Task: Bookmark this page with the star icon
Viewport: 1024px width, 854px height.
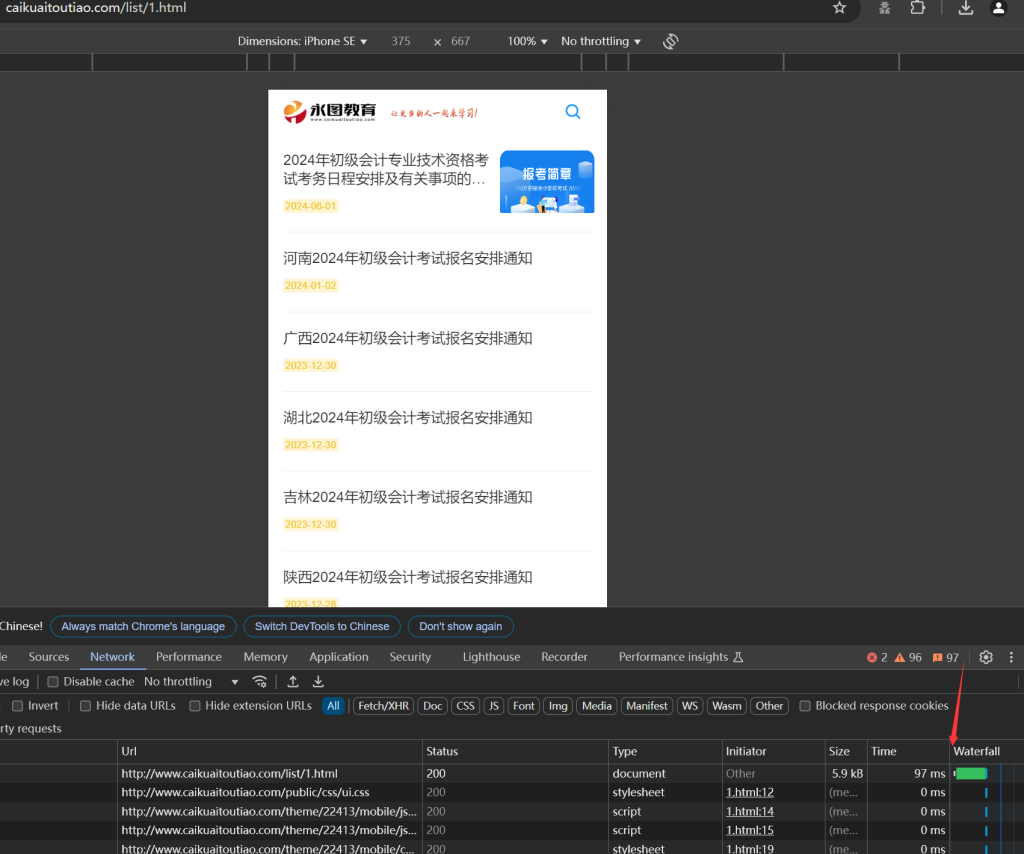Action: 839,8
